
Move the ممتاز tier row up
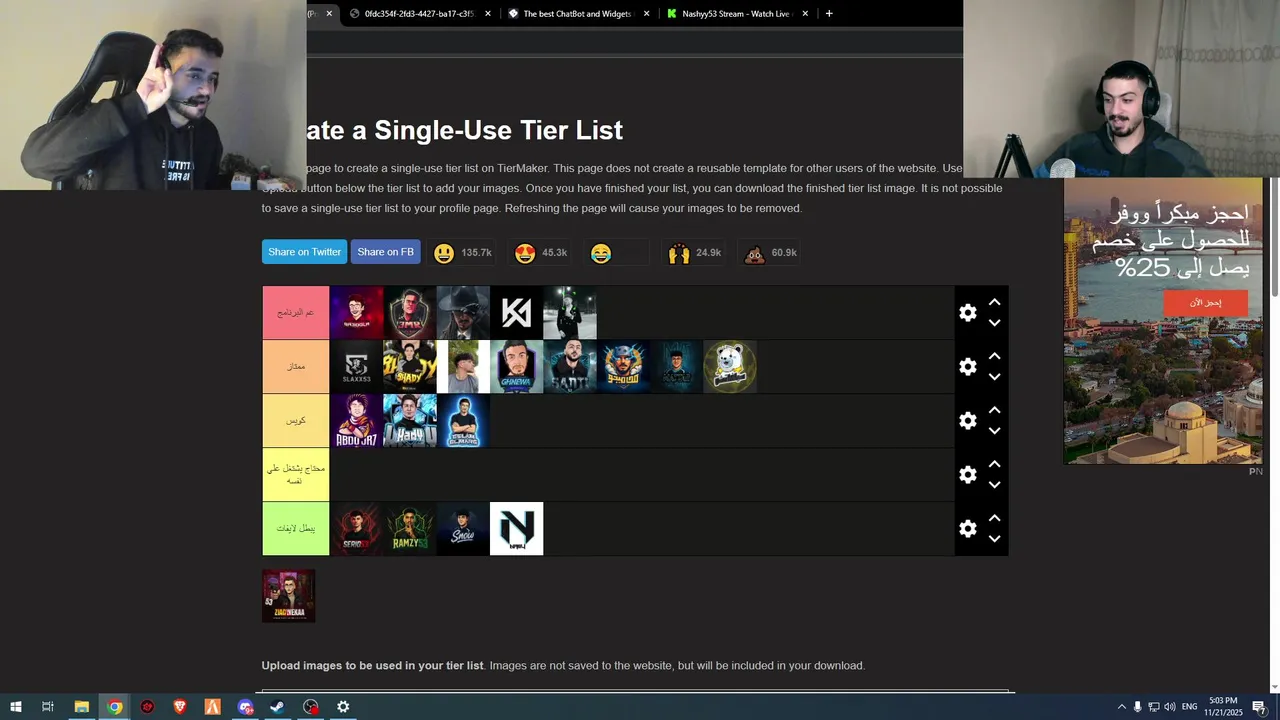click(x=994, y=356)
